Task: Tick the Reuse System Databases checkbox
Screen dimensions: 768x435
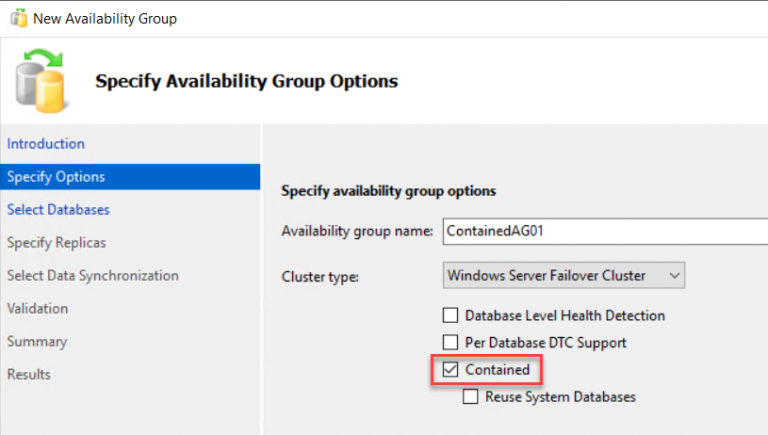Action: [x=471, y=397]
